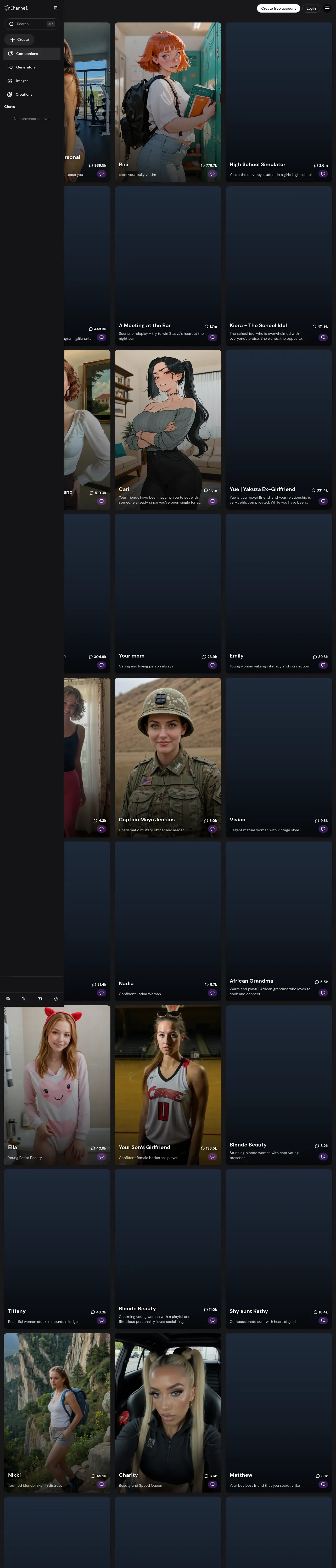336x1568 pixels.
Task: Click chat icon on High School Simulator card
Action: pos(323,174)
